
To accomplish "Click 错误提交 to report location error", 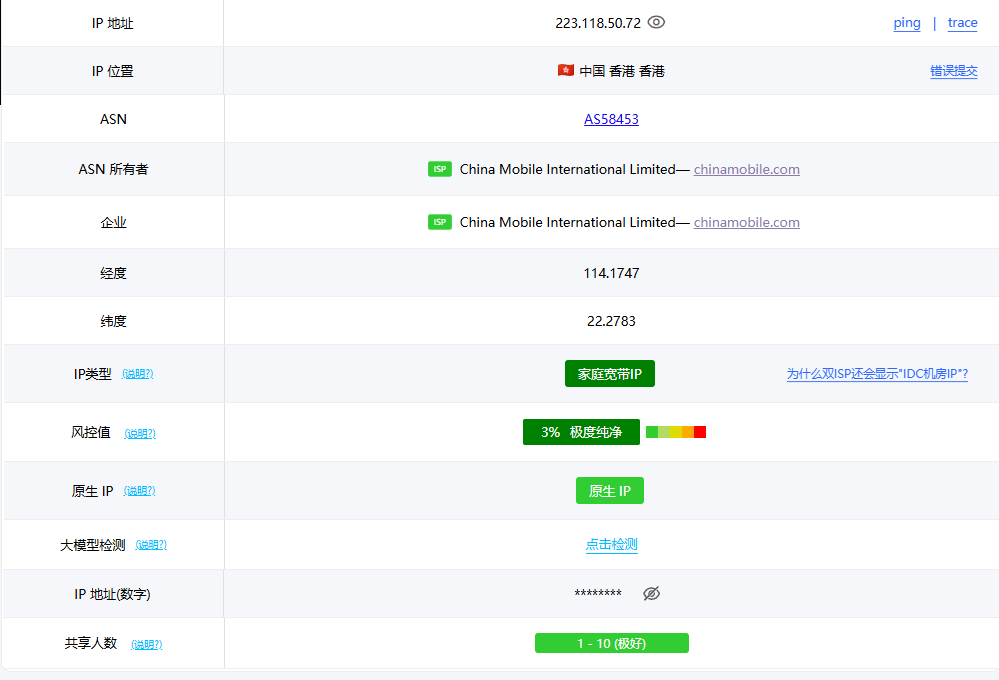I will pos(953,71).
